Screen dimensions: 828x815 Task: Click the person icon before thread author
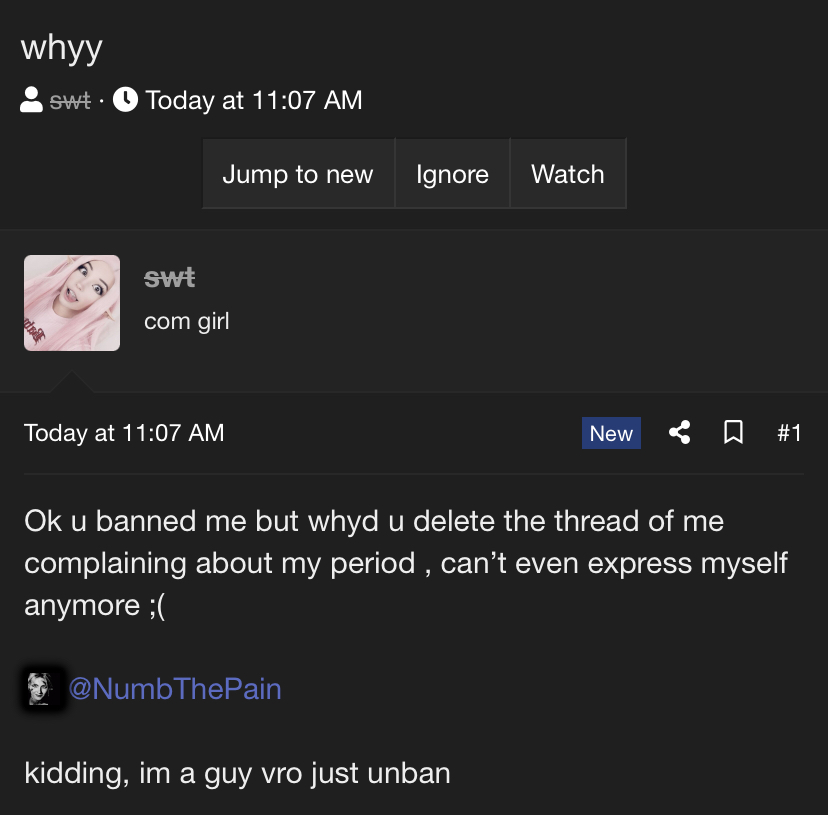[31, 99]
